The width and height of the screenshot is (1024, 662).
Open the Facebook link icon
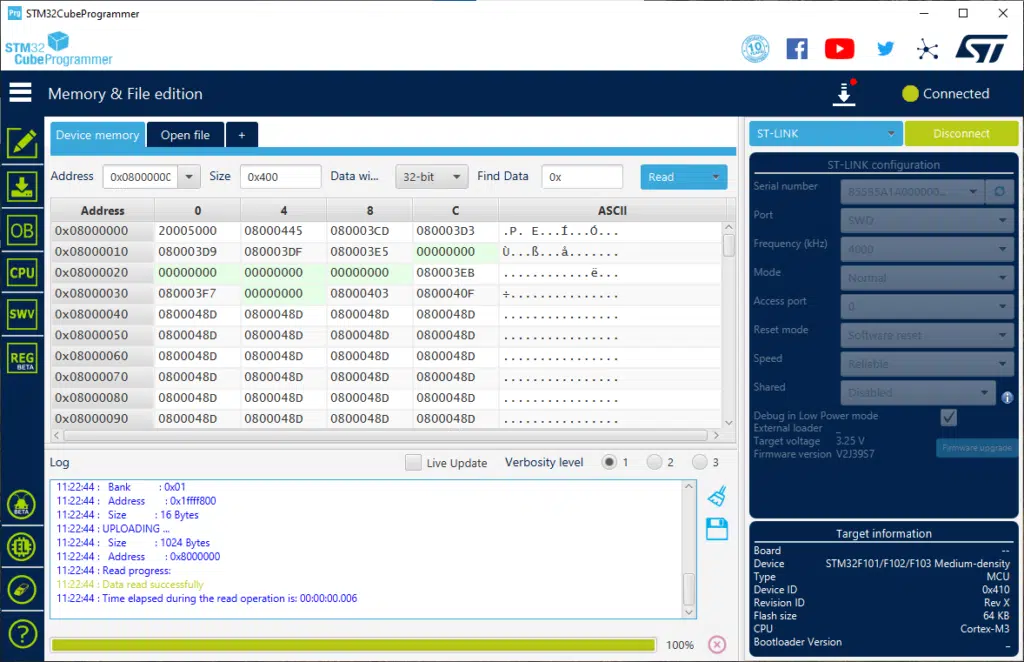[797, 48]
